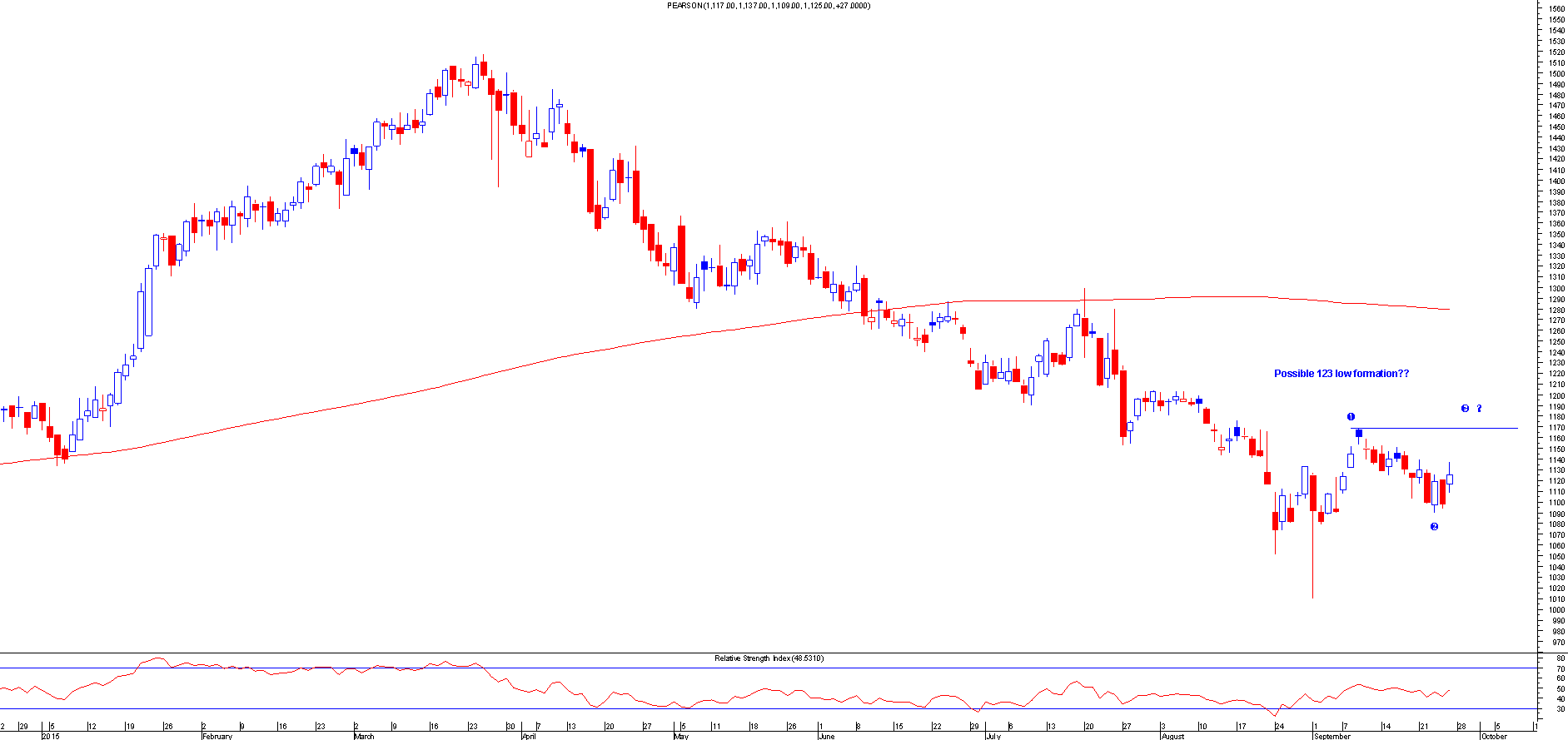Image resolution: width=1568 pixels, height=740 pixels.
Task: Click the blue question mark annotation
Action: (1480, 408)
